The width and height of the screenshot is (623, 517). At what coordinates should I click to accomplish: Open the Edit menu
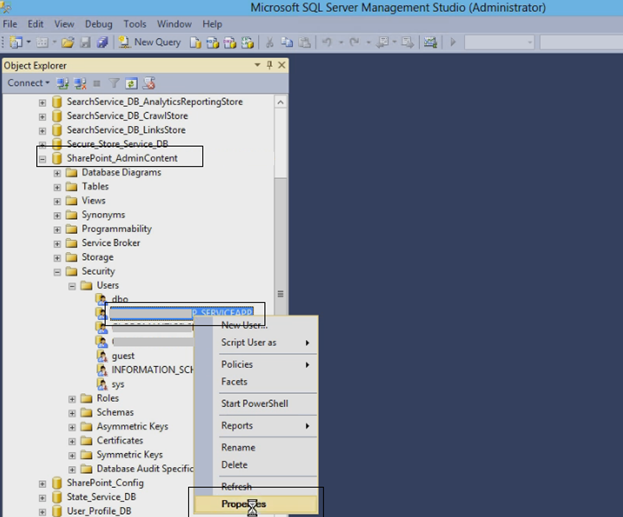(35, 24)
